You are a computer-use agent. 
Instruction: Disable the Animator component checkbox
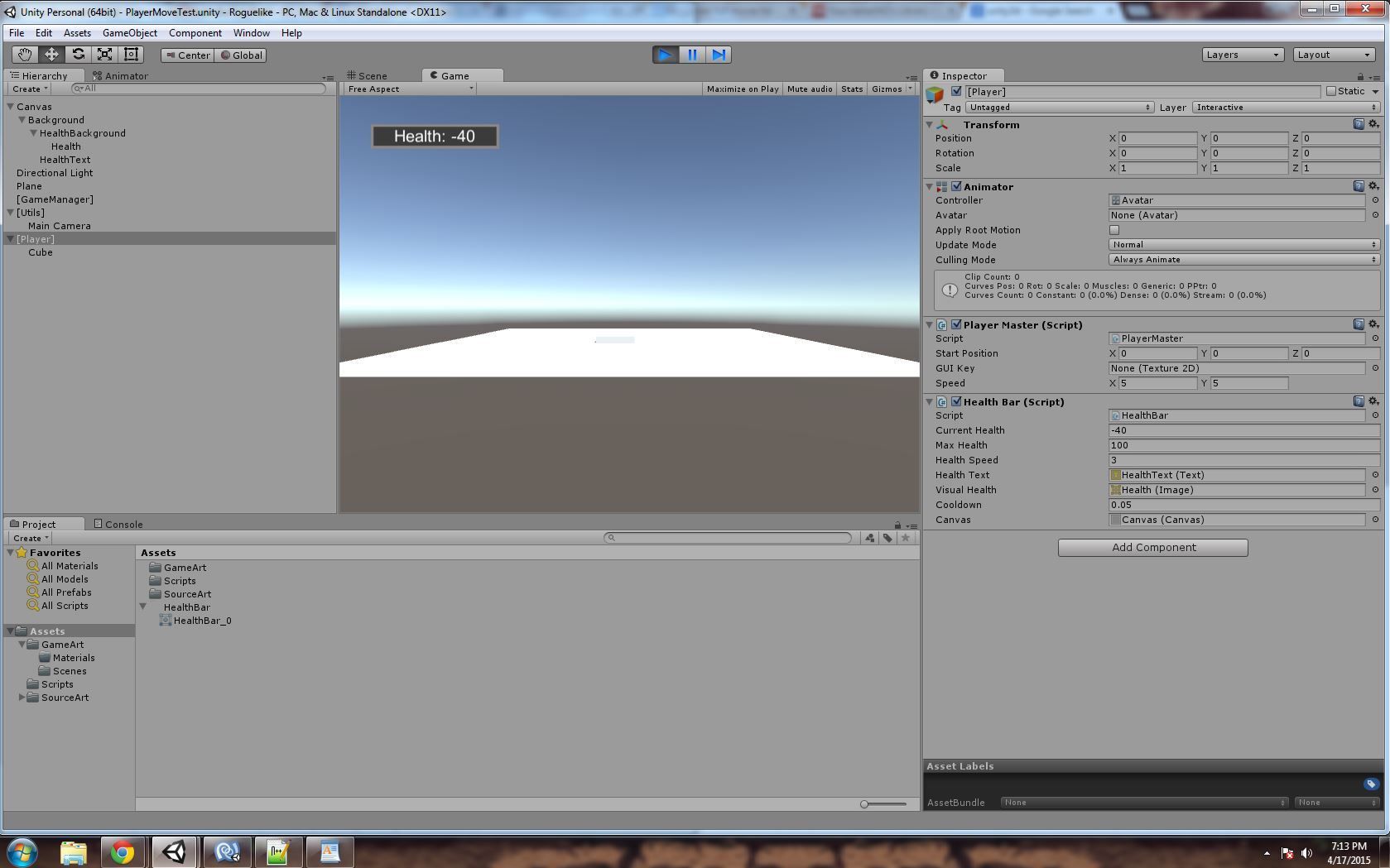point(957,187)
